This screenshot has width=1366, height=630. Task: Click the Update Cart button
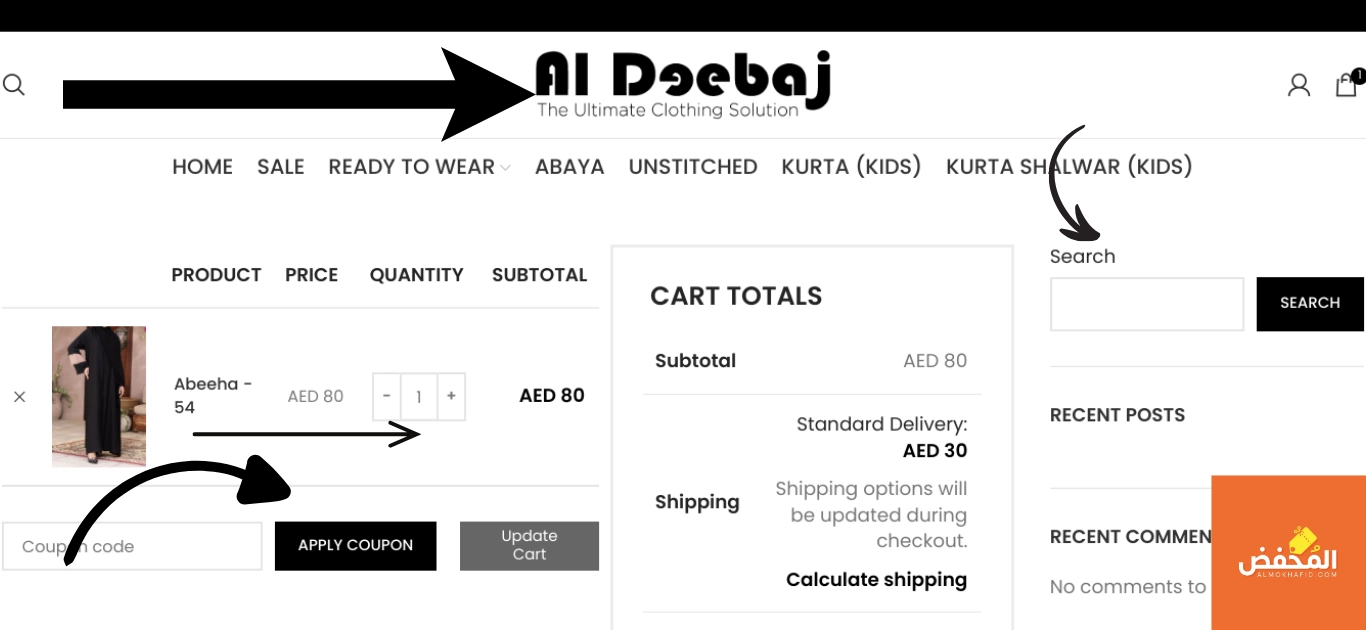pos(529,546)
